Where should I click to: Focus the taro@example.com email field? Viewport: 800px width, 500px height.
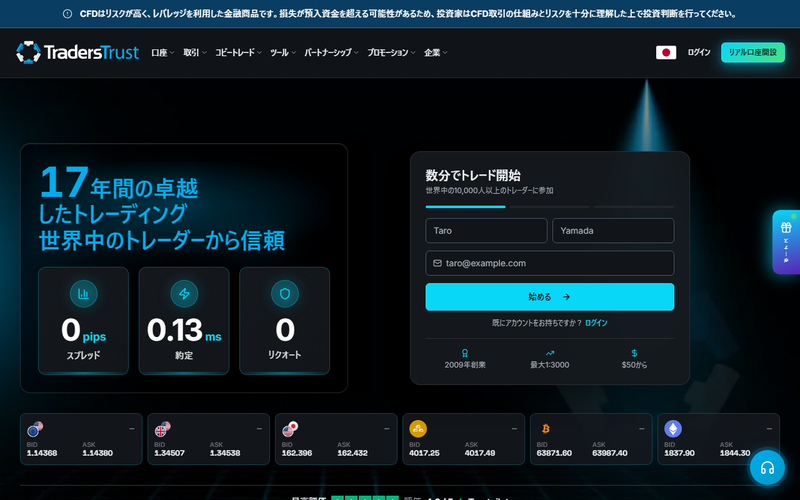click(x=549, y=263)
